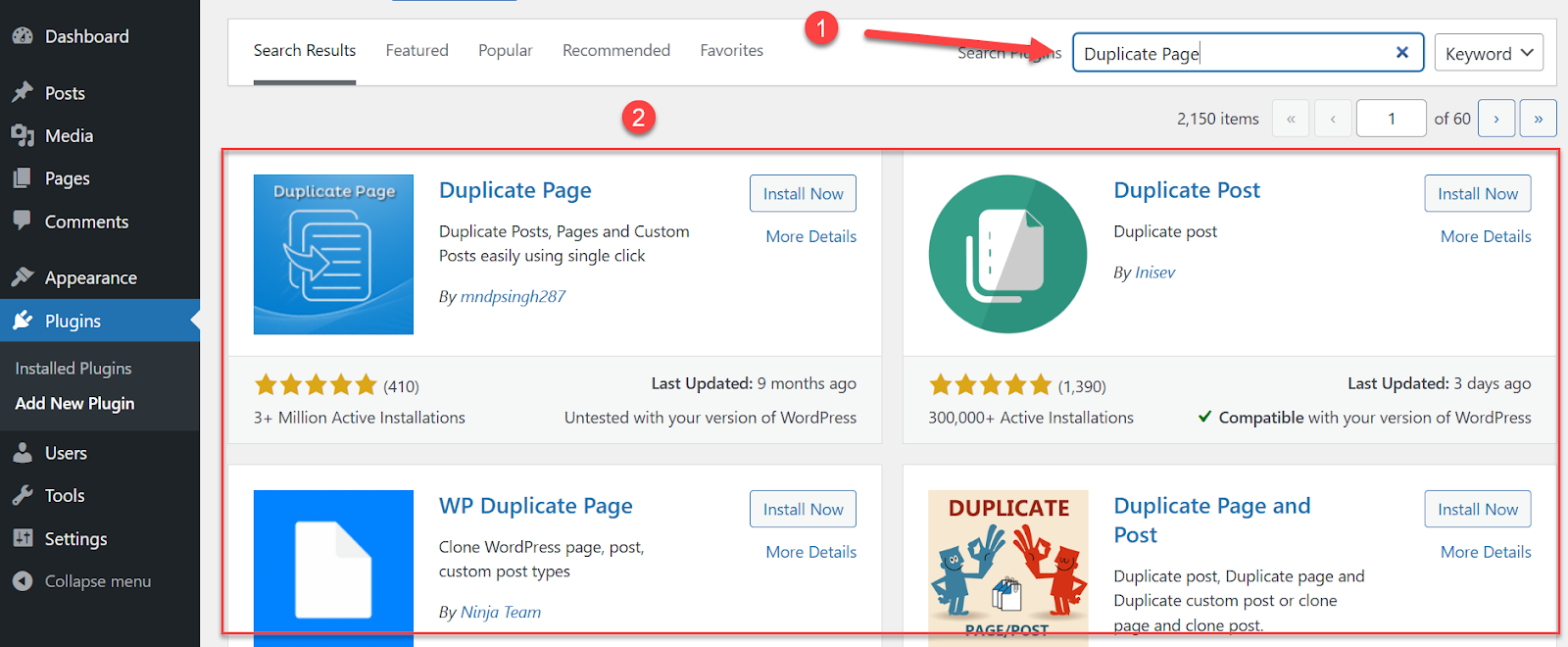The image size is (1568, 647).
Task: Install the Duplicate Page plugin
Action: tap(803, 193)
